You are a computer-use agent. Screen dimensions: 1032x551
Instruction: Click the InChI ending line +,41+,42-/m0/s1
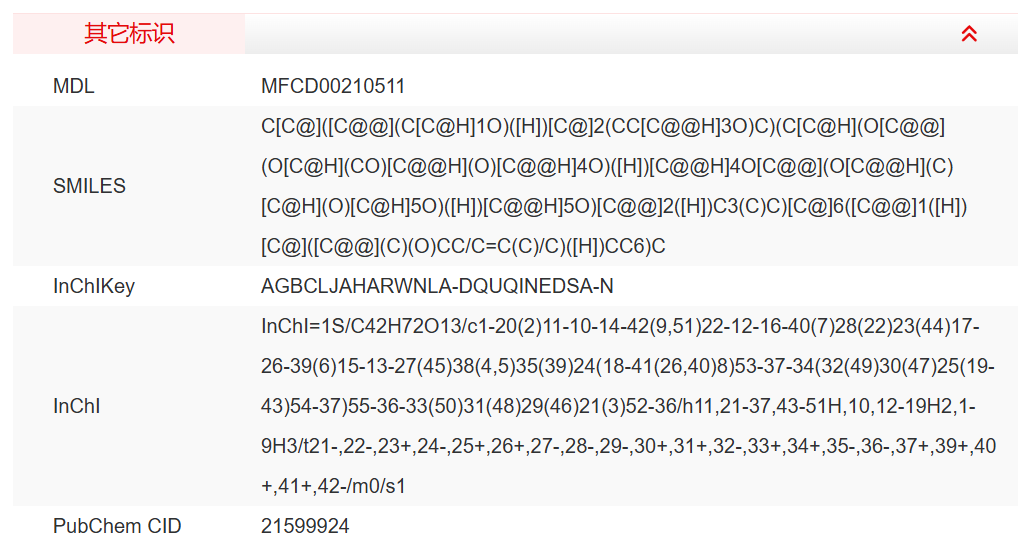(x=332, y=487)
